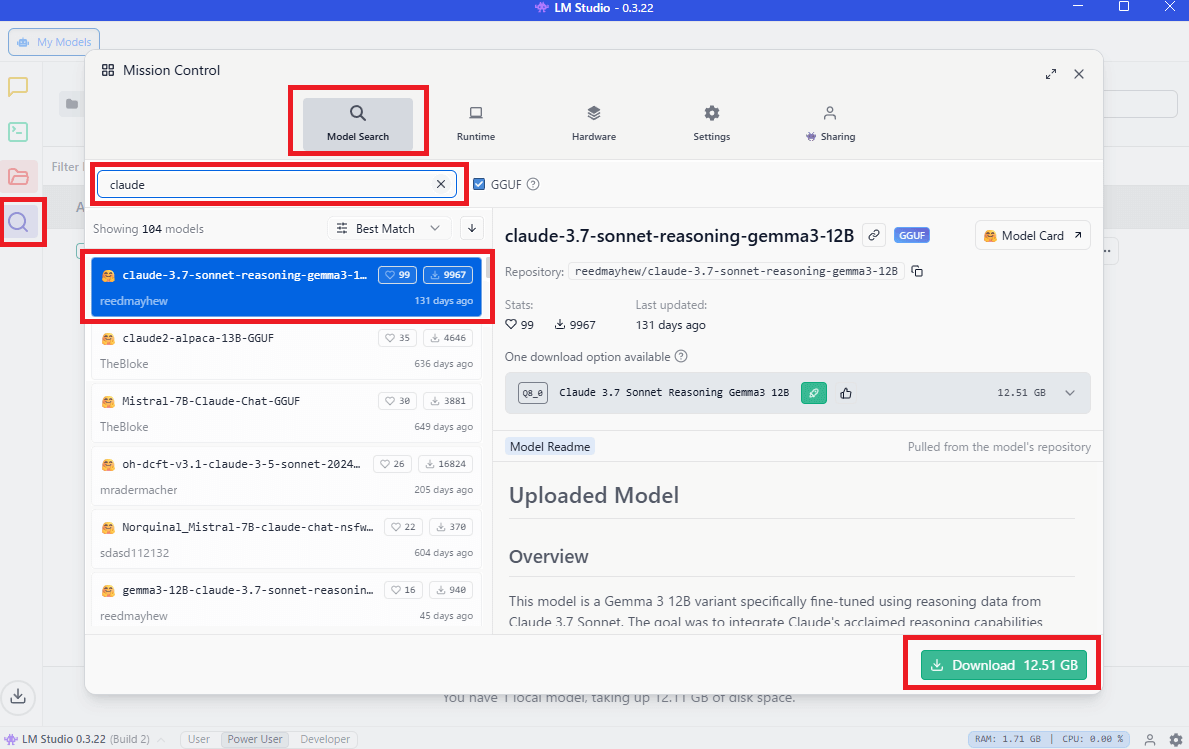Select the Norquinal_Mistral-7B-claude-chat model
1189x749 pixels.
point(286,538)
